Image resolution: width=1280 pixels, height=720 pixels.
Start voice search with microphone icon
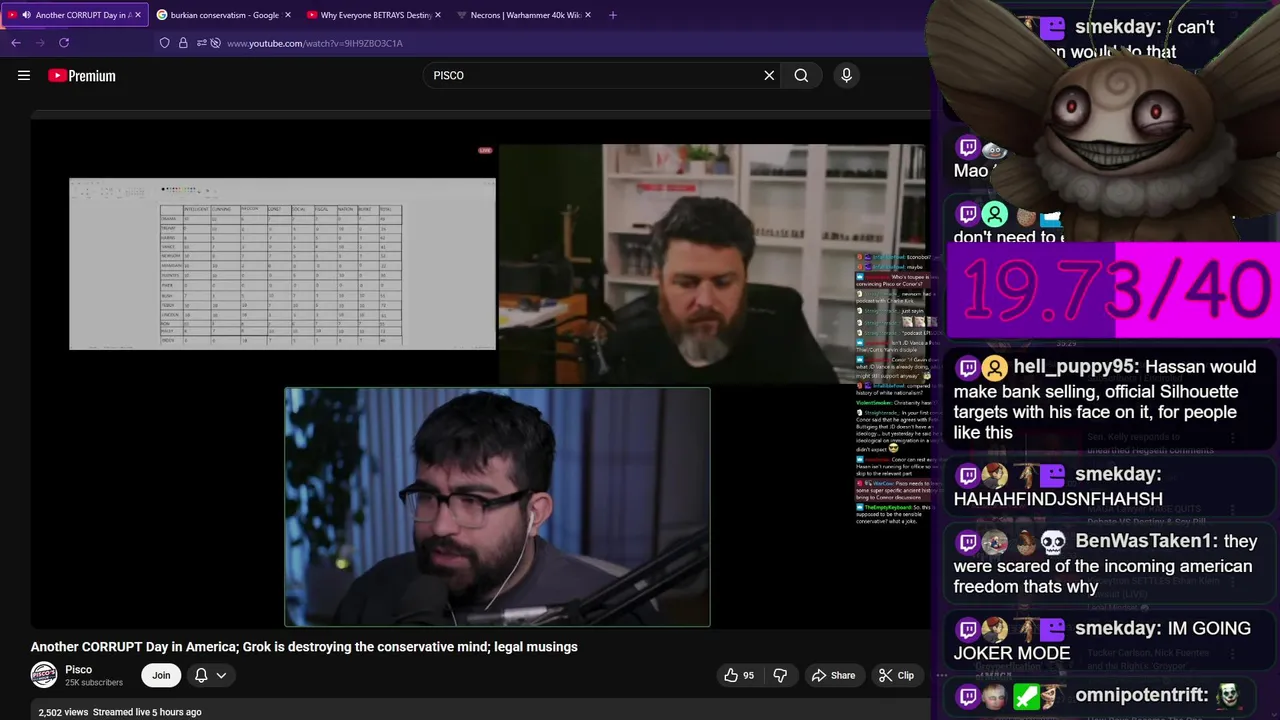click(x=846, y=75)
